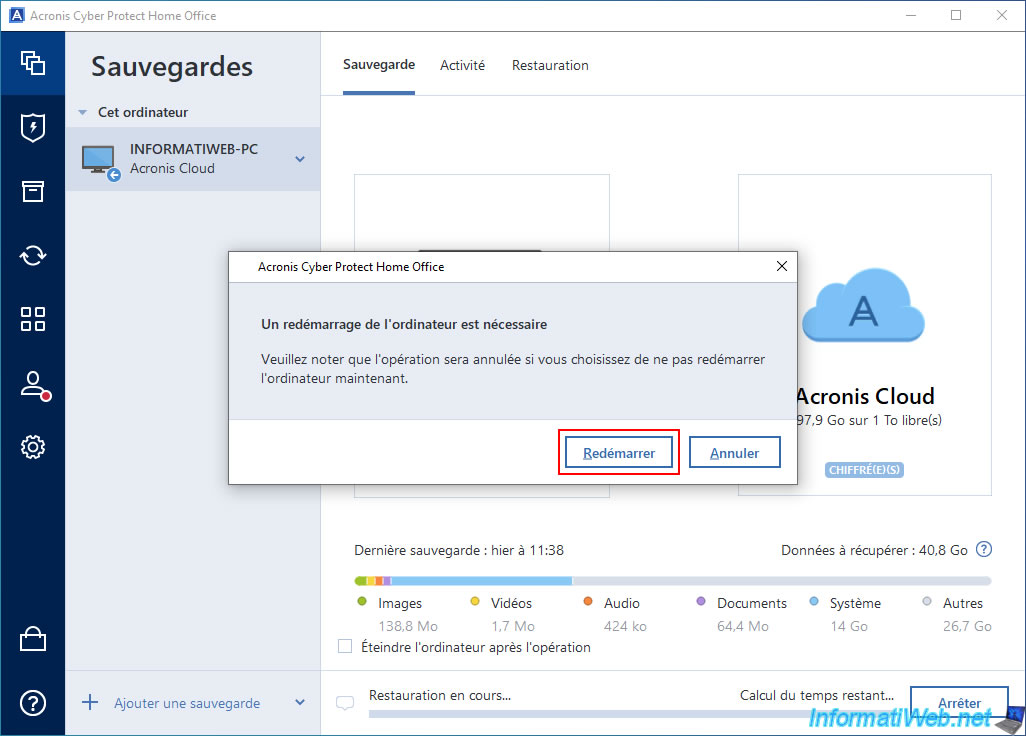
Task: Click the grey Autres legend dot
Action: [x=927, y=601]
